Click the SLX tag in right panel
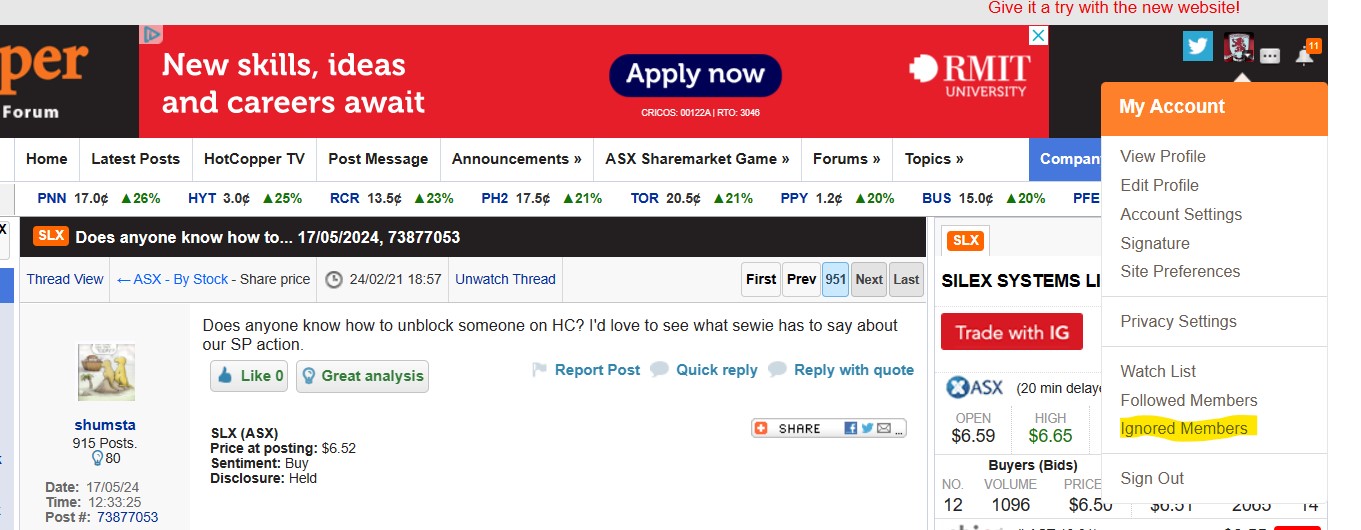 (x=965, y=240)
